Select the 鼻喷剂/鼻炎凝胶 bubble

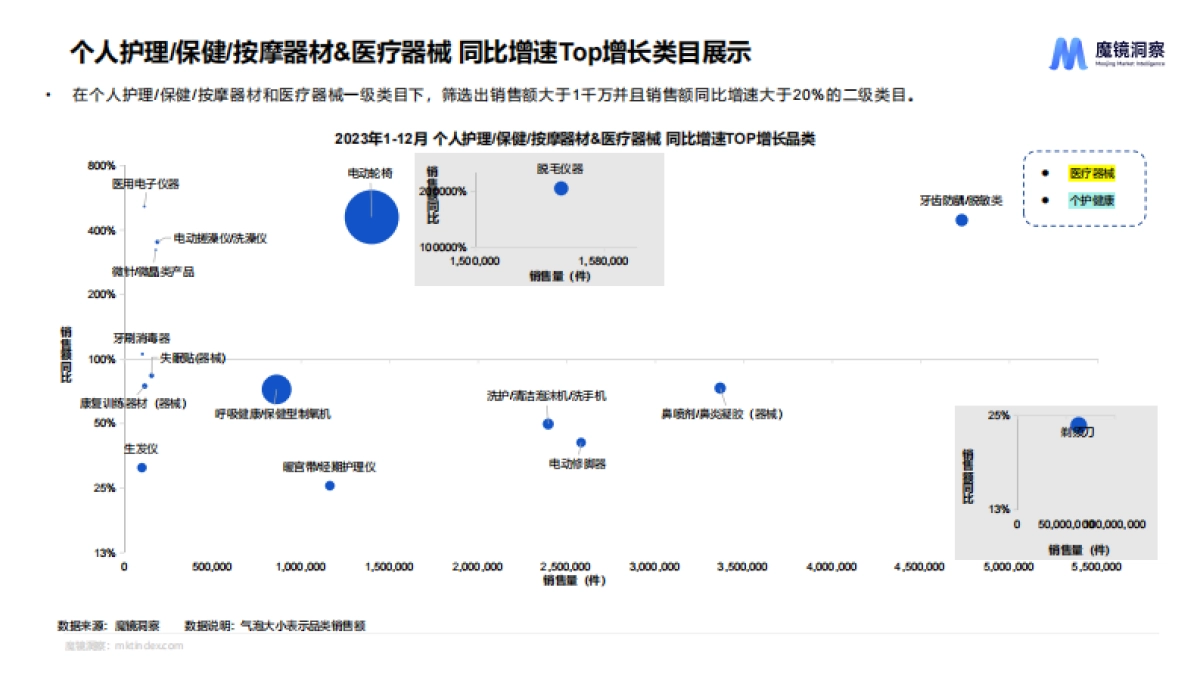[x=720, y=387]
